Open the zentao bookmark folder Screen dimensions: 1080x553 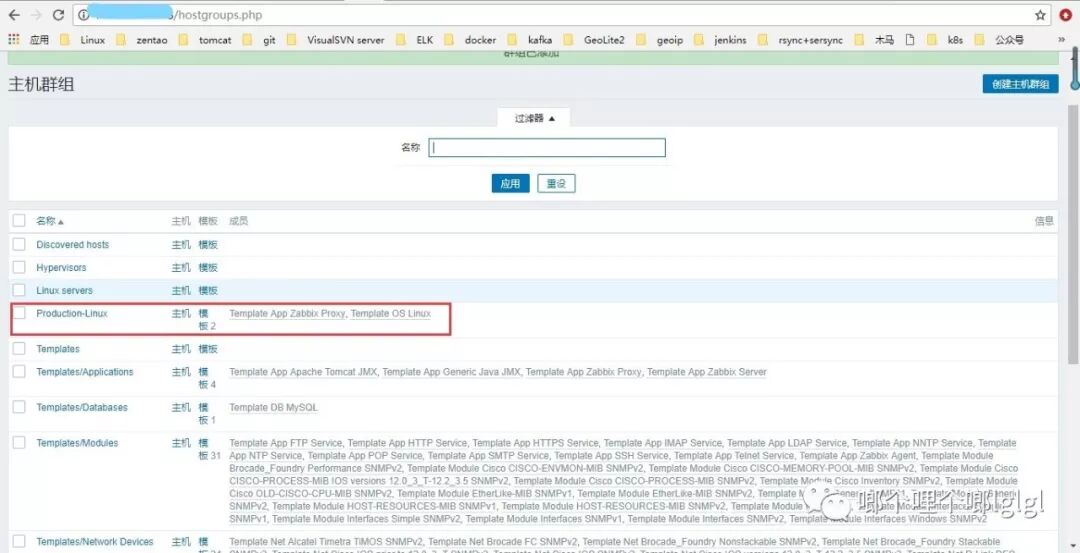(142, 40)
